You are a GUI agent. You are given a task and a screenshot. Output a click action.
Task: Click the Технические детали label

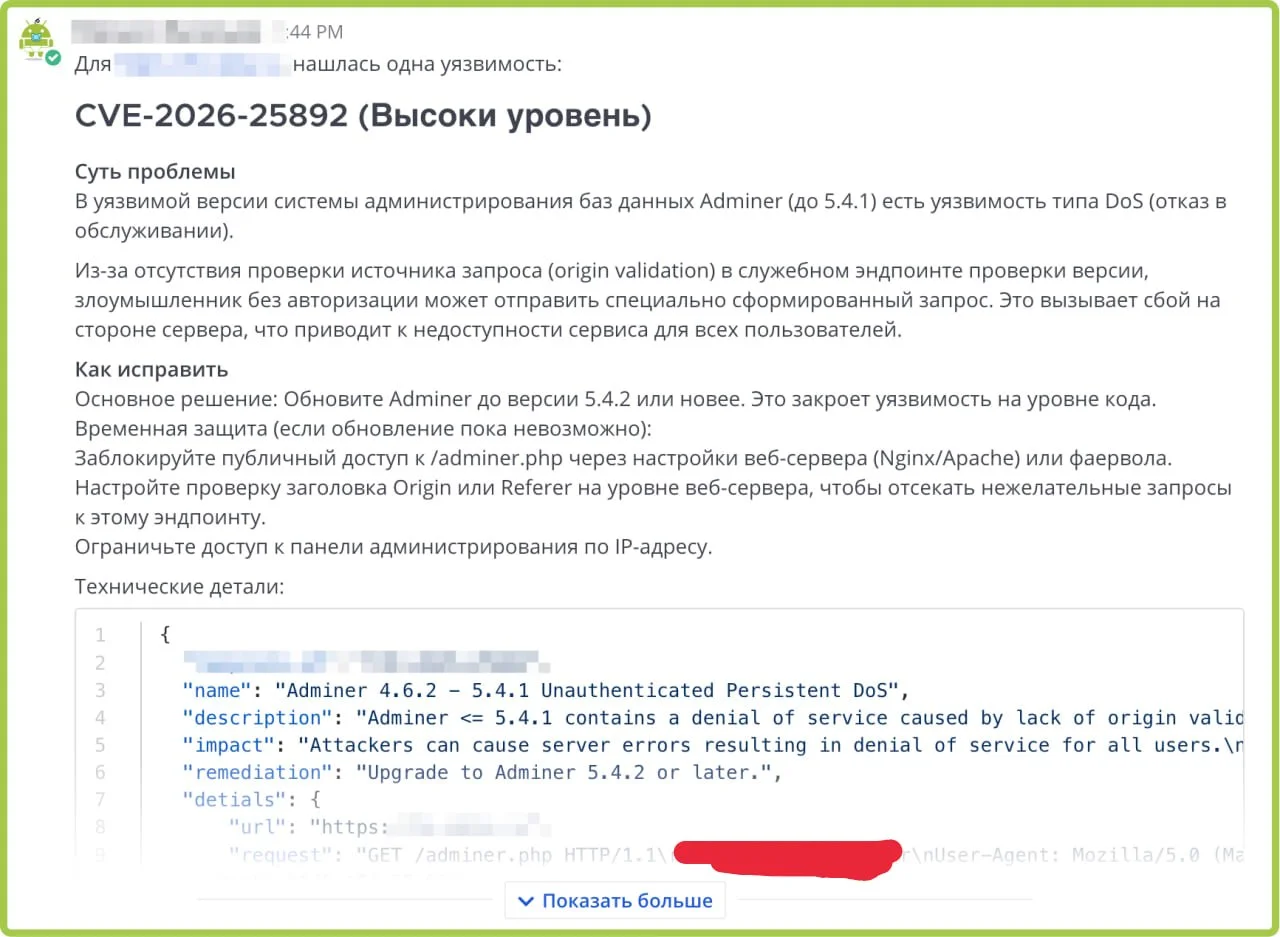click(179, 587)
